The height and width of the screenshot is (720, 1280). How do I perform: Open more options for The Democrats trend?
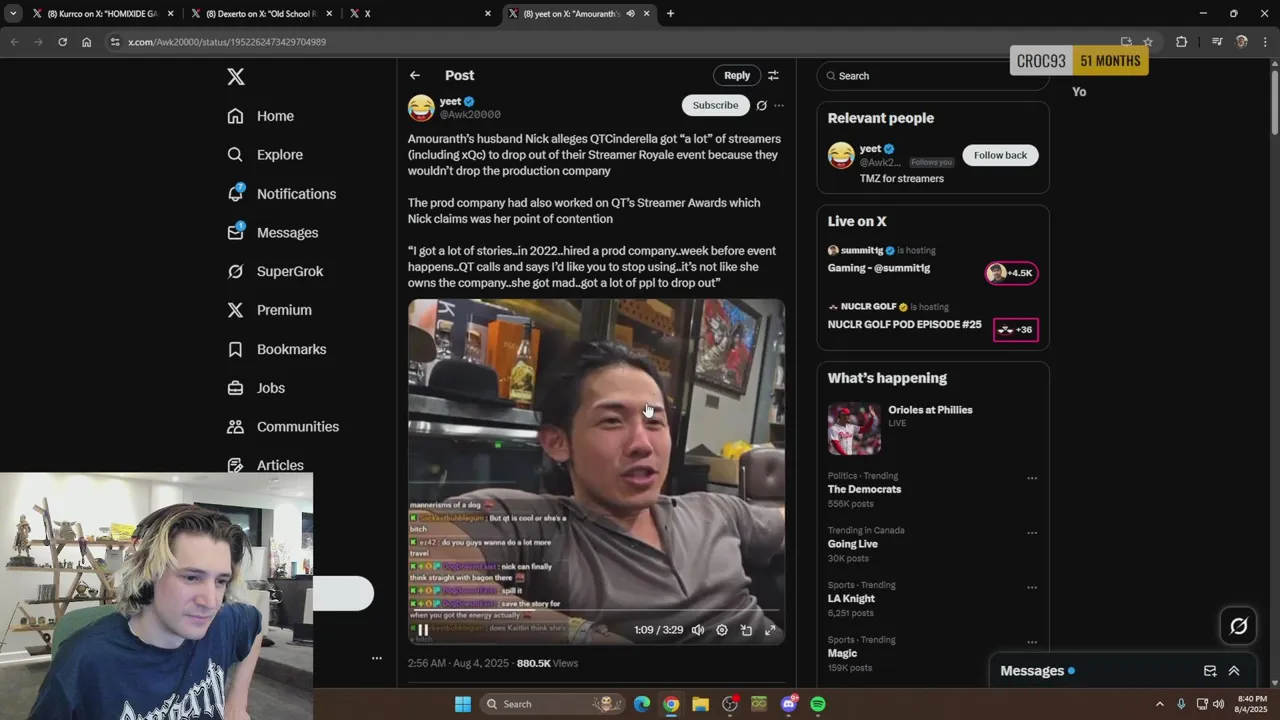tap(1032, 478)
